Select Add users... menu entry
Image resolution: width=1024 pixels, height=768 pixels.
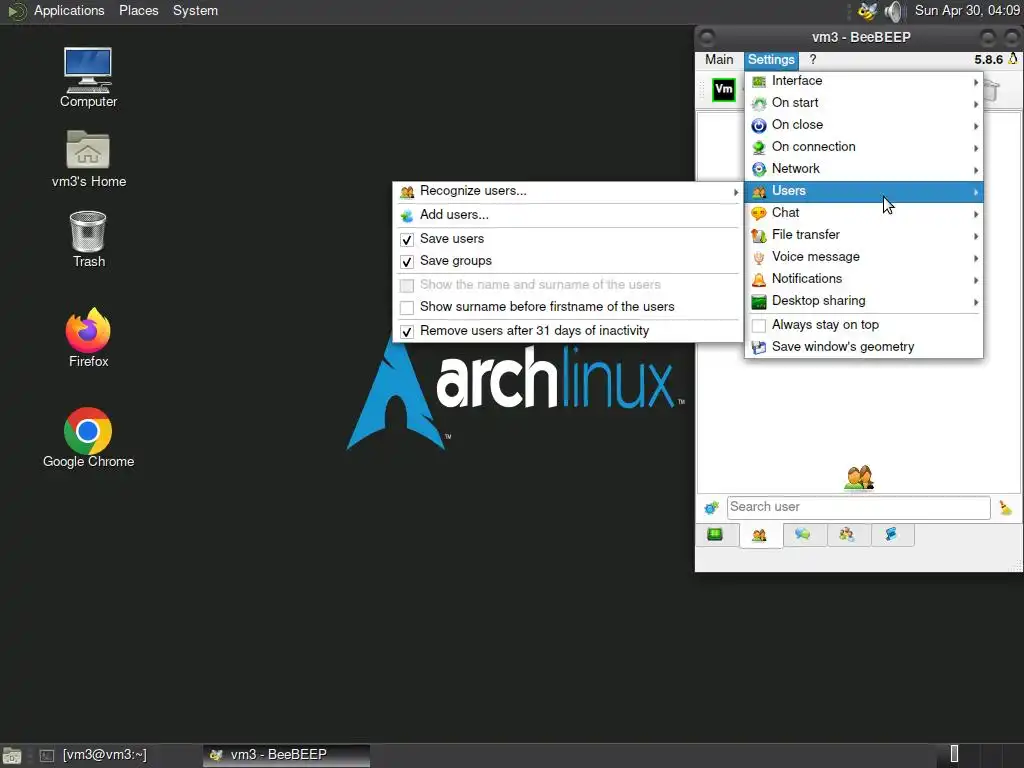(x=568, y=215)
